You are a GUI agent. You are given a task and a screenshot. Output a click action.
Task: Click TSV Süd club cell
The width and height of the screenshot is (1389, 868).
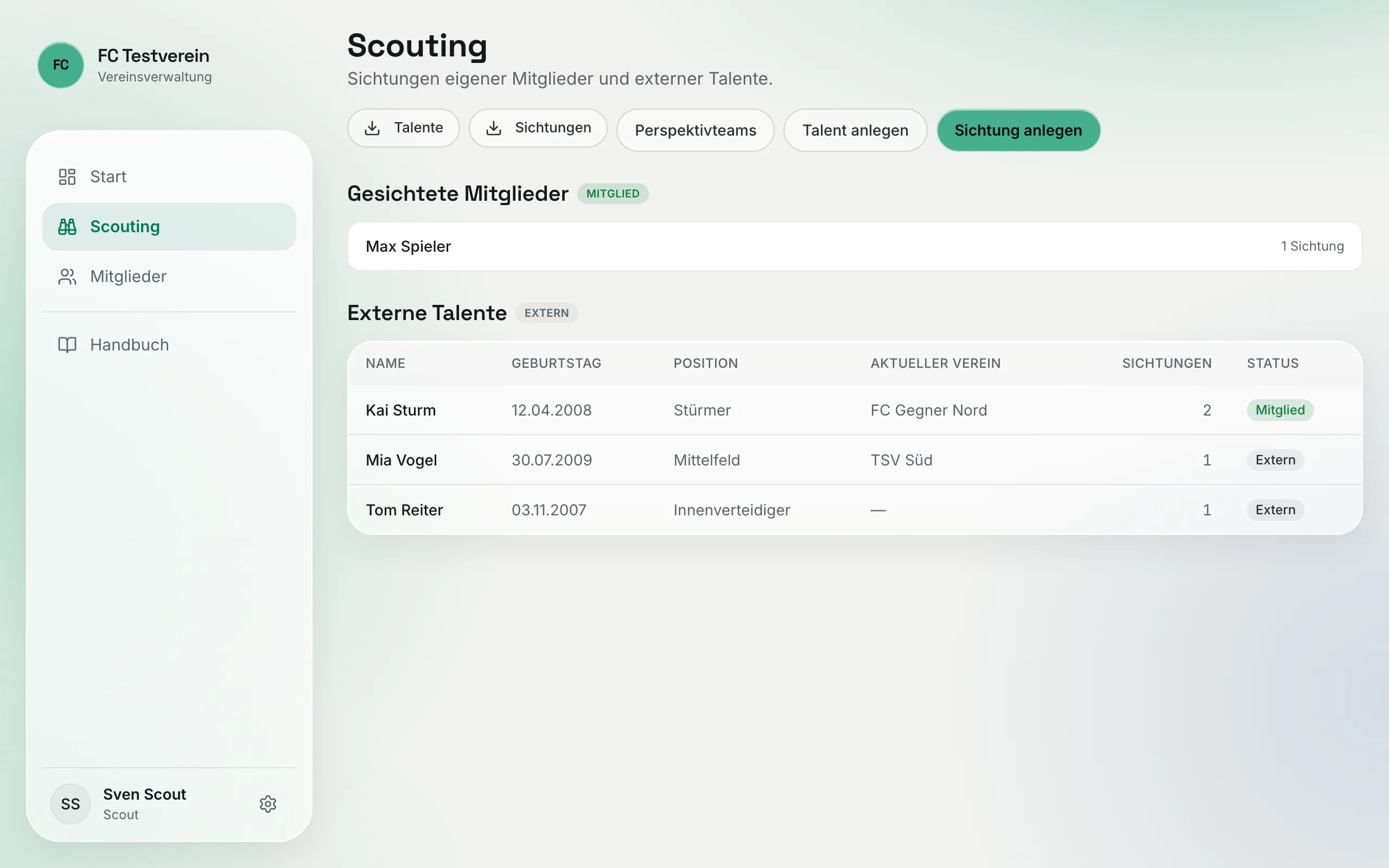901,460
